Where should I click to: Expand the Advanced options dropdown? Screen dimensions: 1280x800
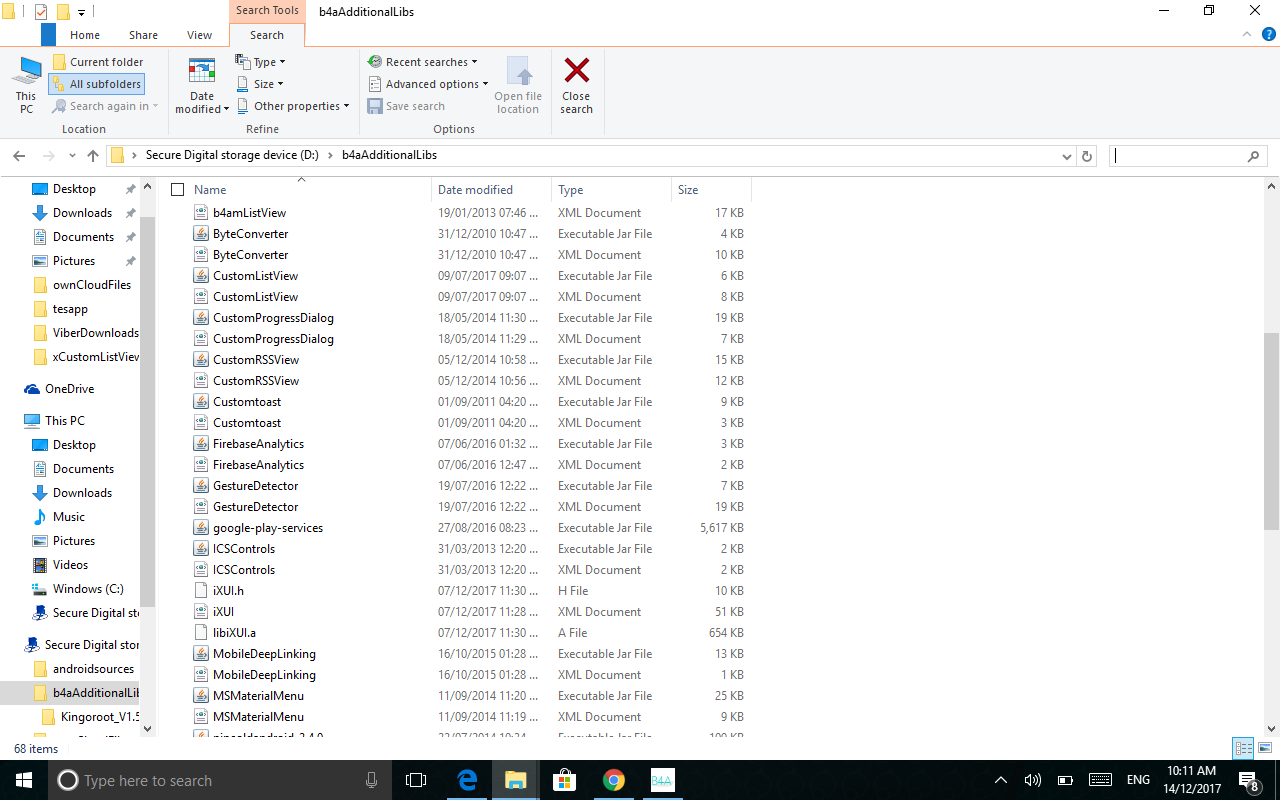click(x=428, y=84)
